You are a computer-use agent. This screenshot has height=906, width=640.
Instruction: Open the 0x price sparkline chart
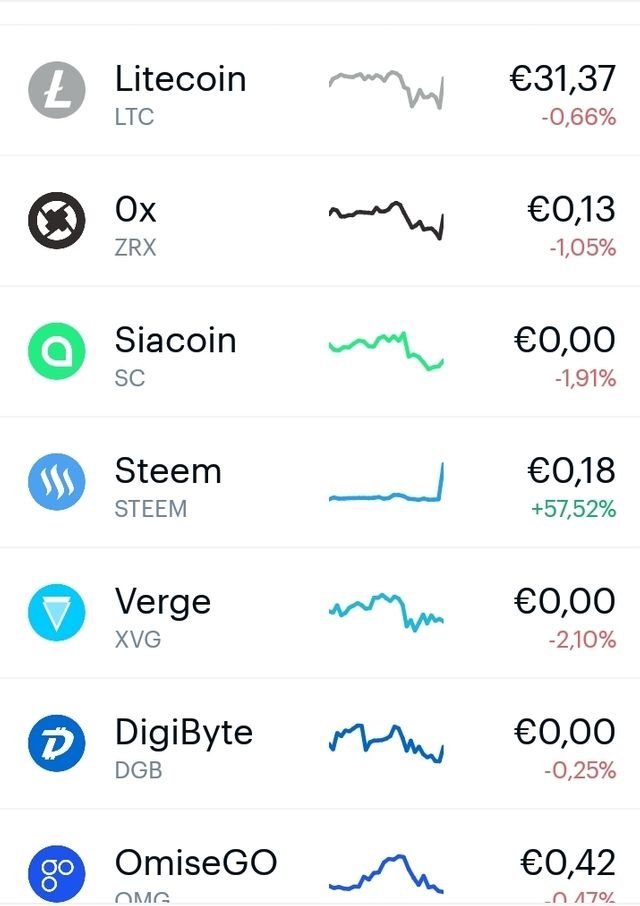pos(386,217)
